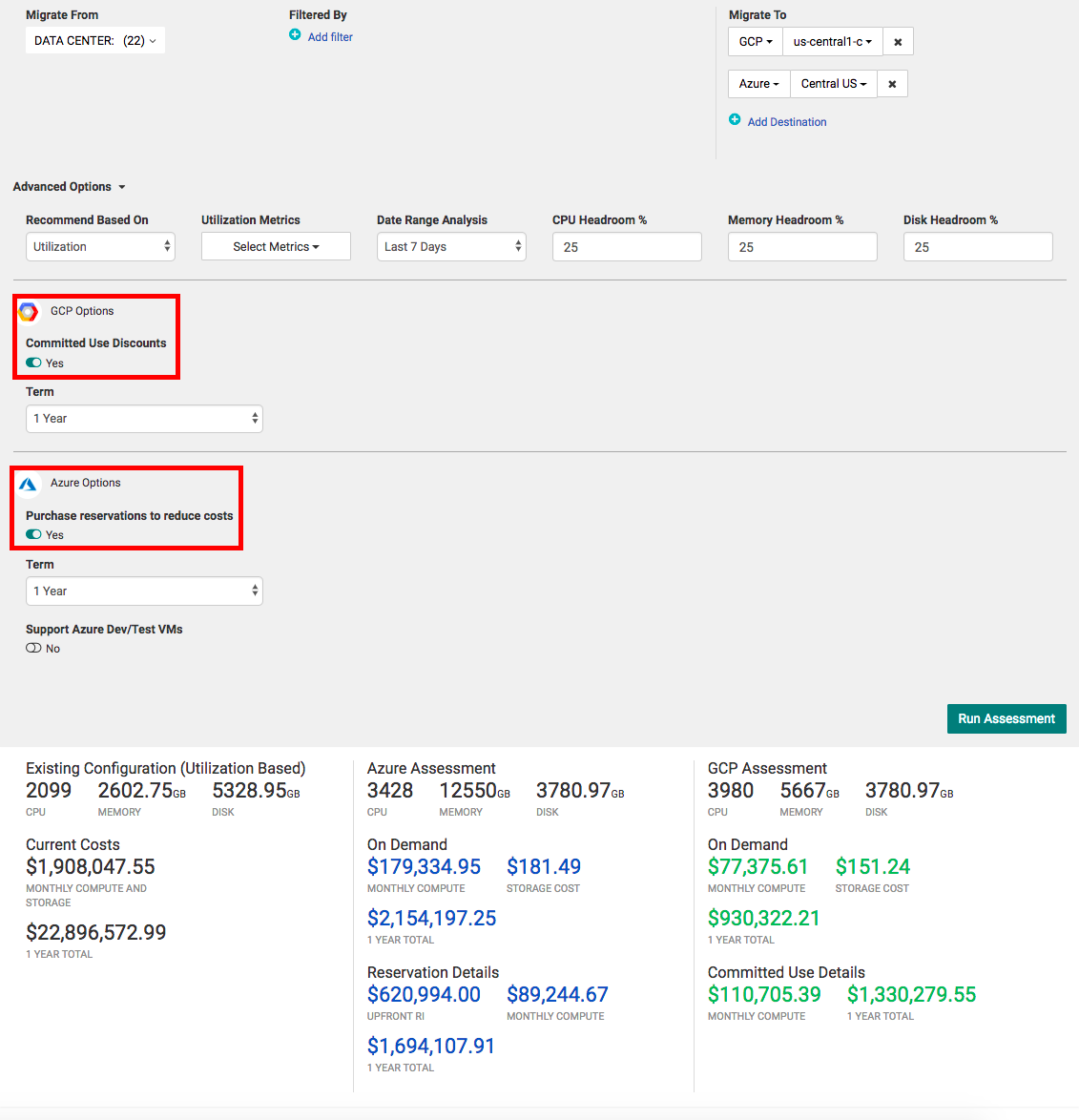Open the Azure Term 1 Year select
This screenshot has width=1079, height=1120.
[144, 591]
